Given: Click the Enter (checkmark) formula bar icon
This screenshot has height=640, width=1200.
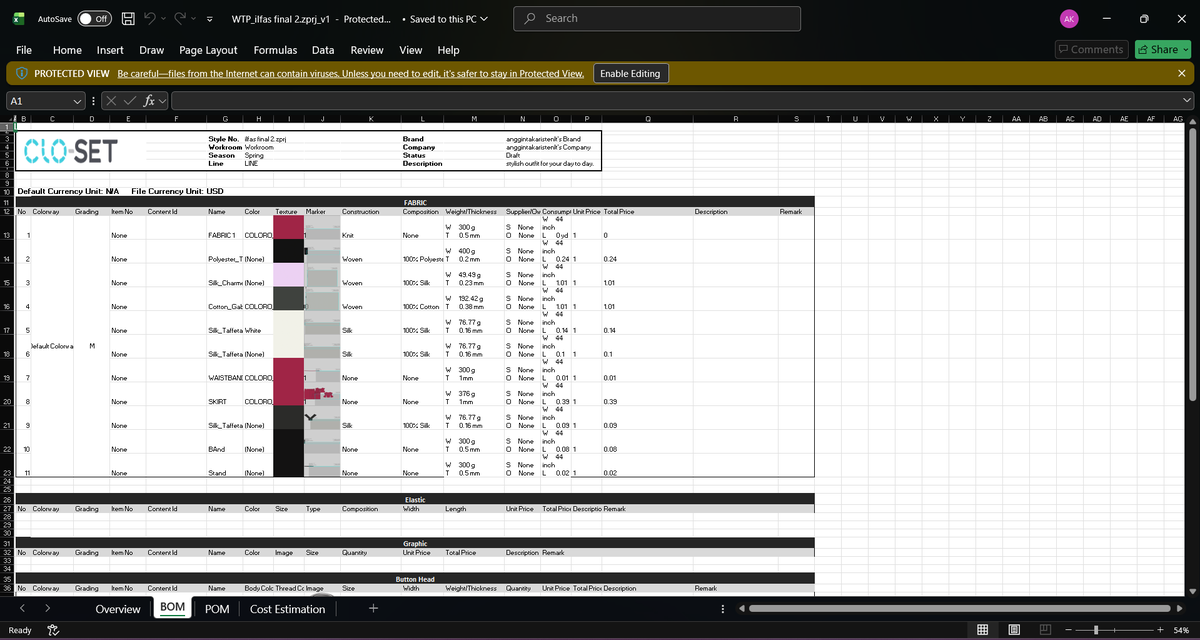Looking at the screenshot, I should 130,100.
